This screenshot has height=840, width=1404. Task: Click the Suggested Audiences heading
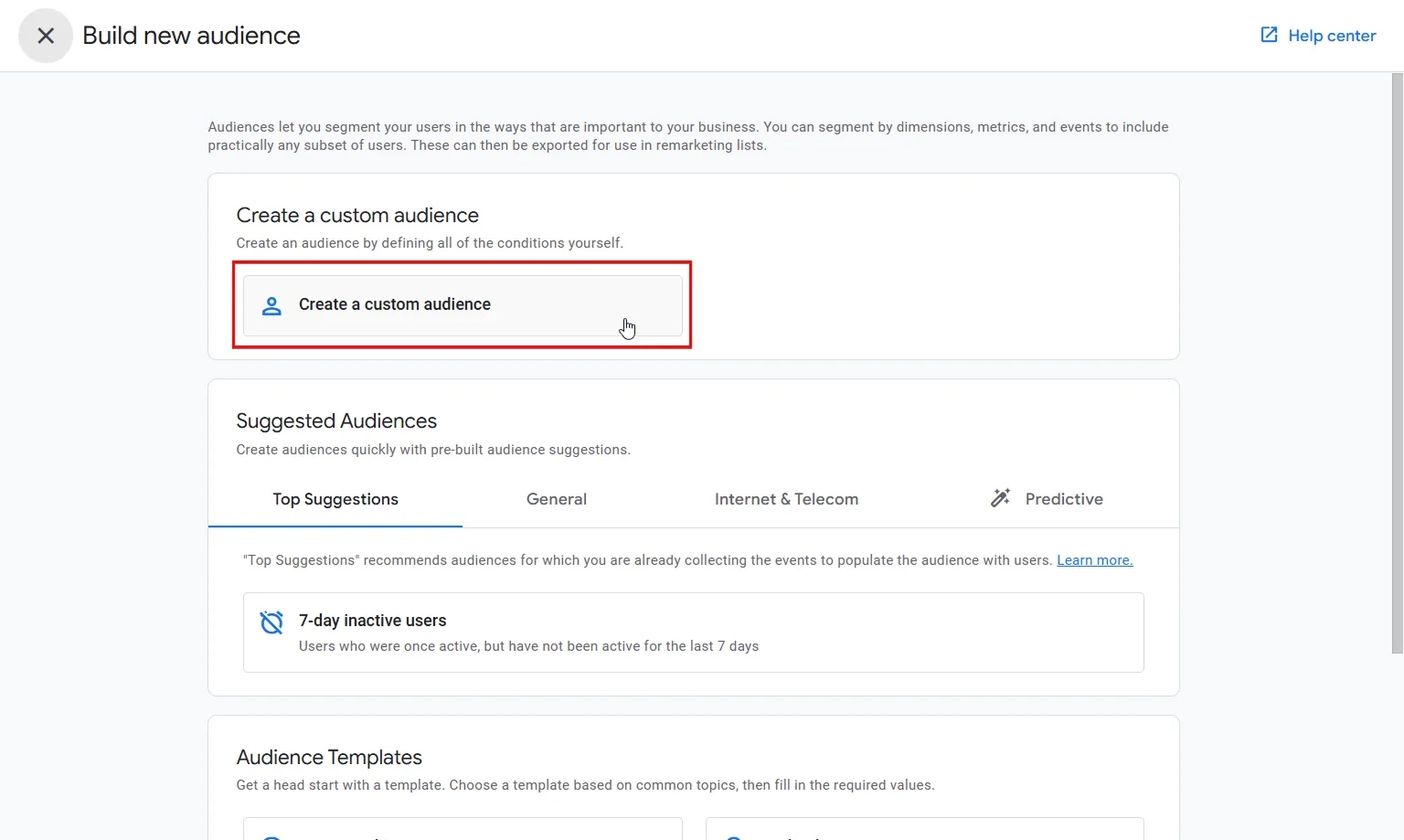[336, 420]
